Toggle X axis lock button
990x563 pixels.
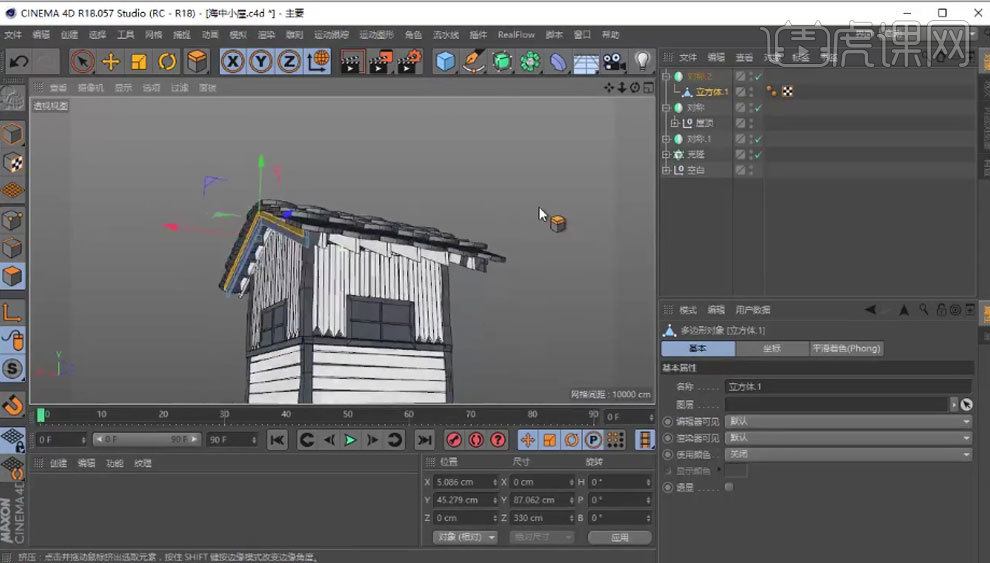click(233, 62)
